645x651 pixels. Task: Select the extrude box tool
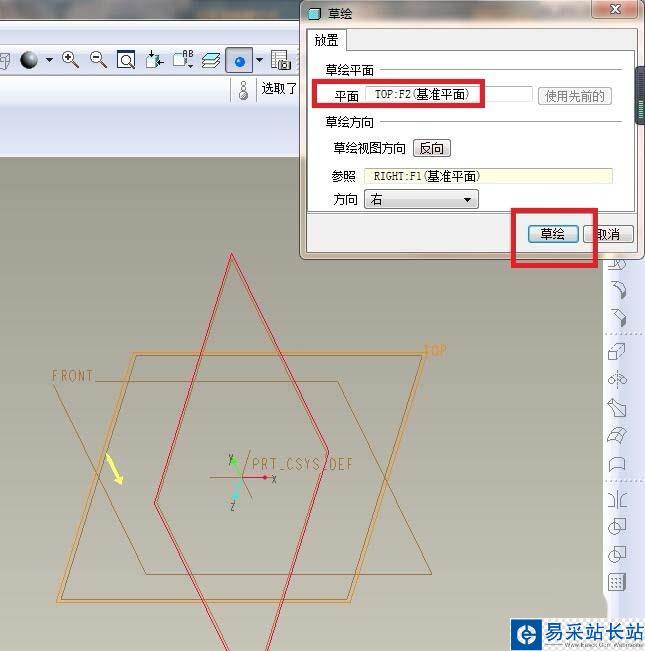click(617, 352)
